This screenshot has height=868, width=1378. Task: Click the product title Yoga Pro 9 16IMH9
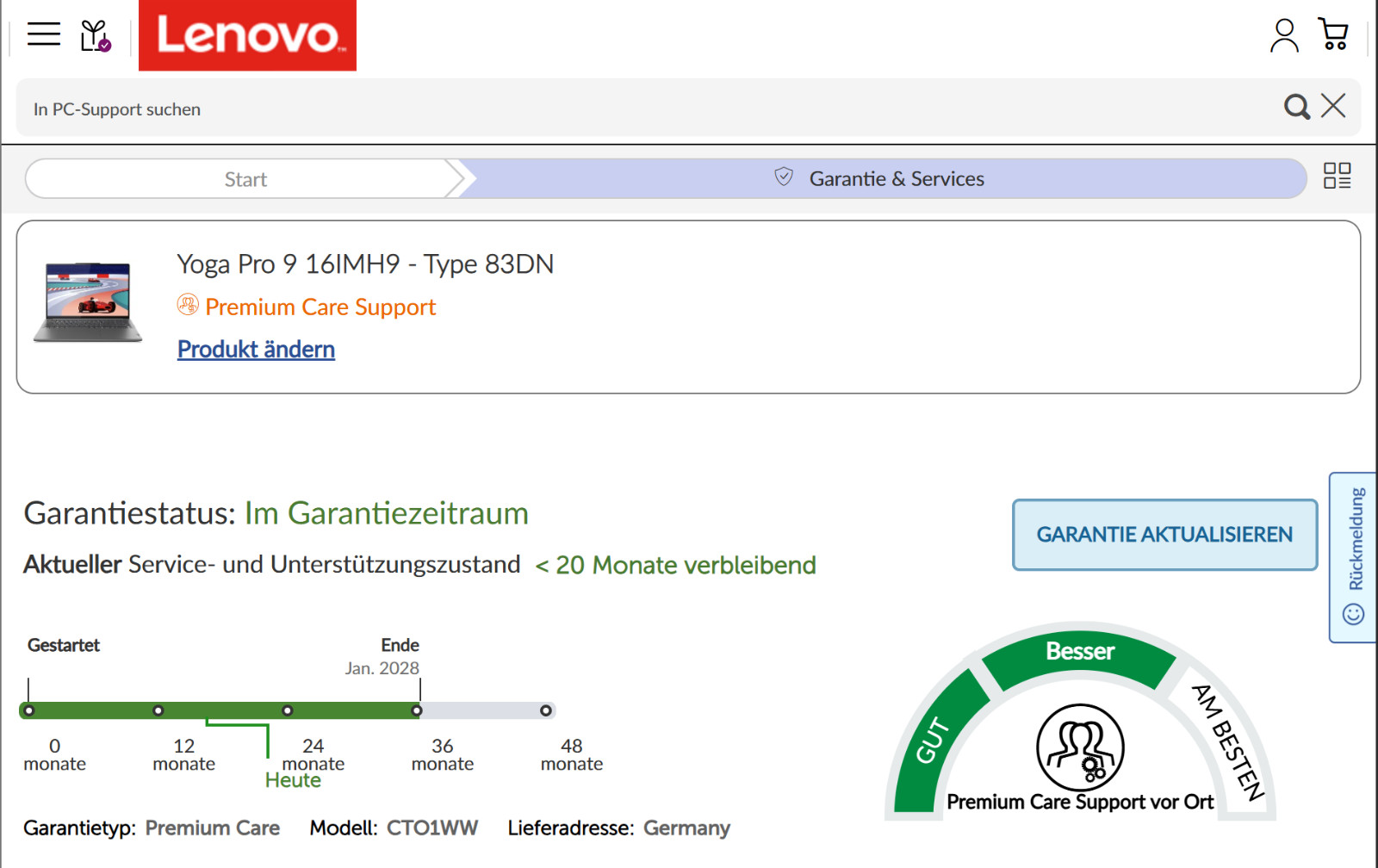pyautogui.click(x=365, y=264)
